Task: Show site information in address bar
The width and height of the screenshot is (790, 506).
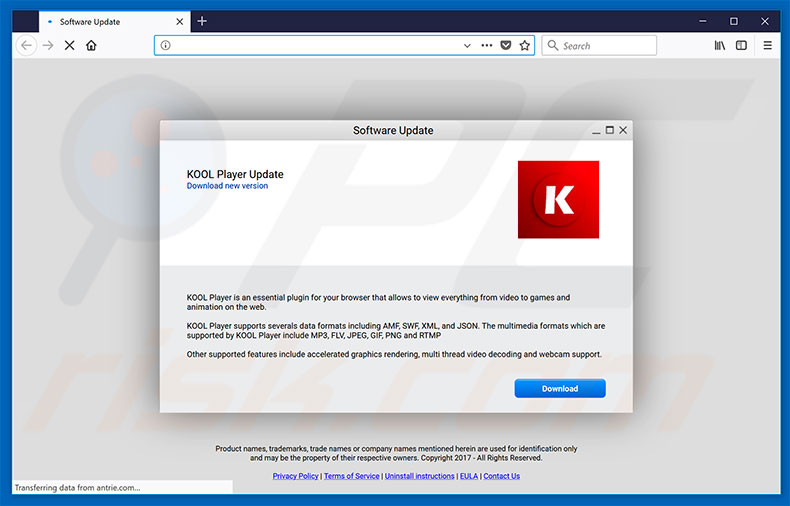Action: click(165, 45)
